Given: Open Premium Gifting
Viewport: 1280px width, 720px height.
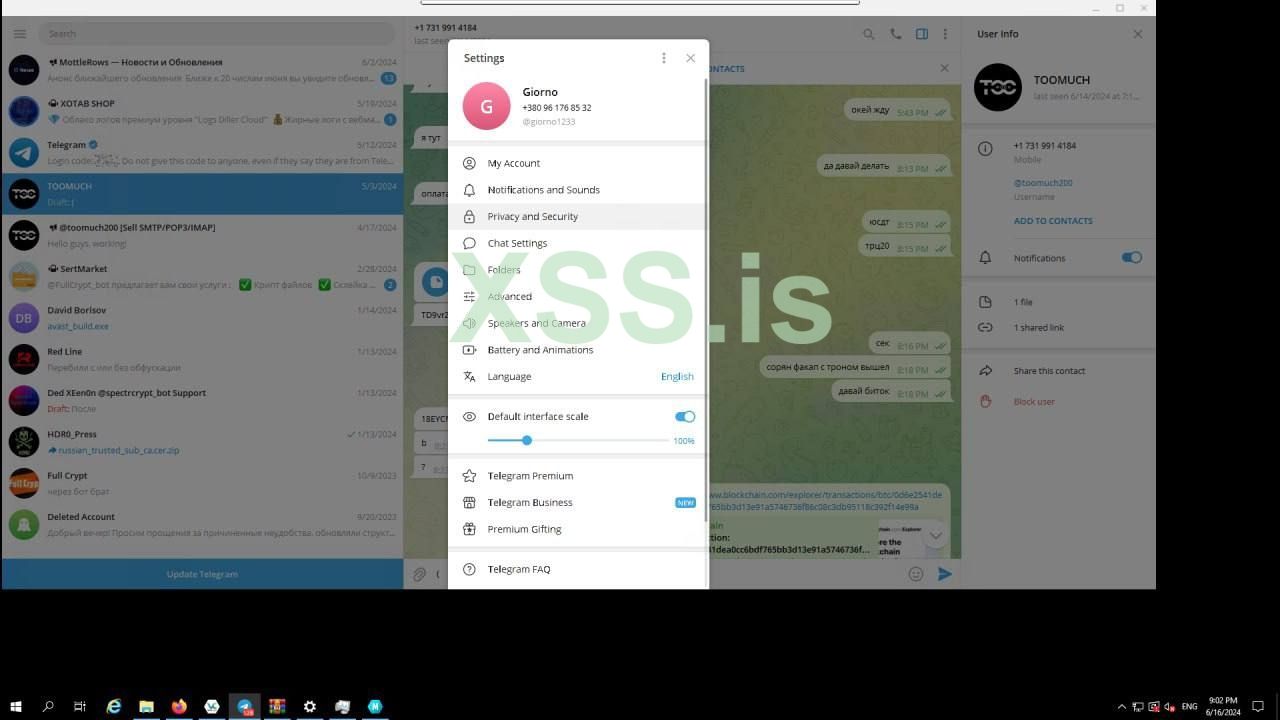Looking at the screenshot, I should [x=578, y=529].
